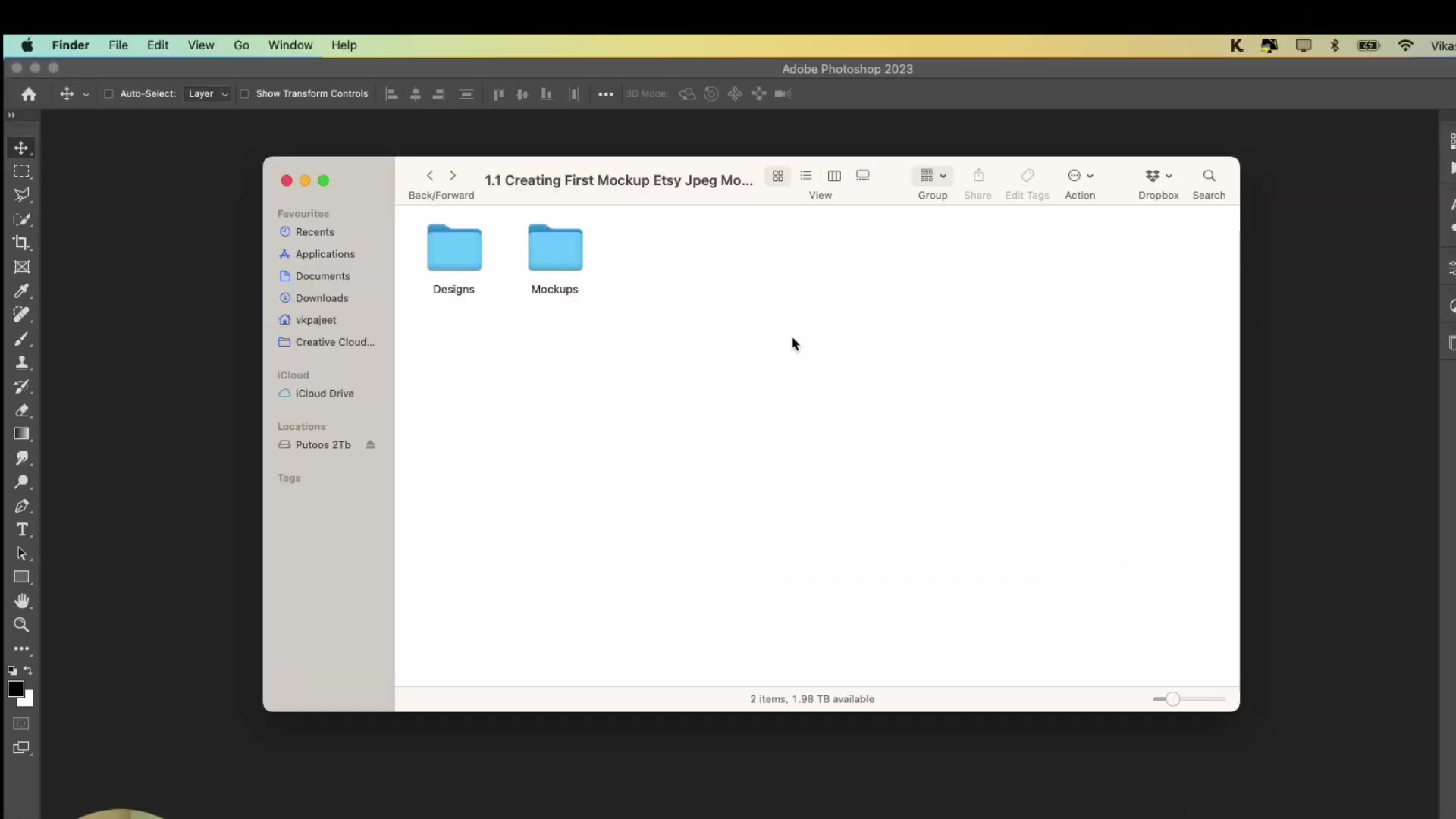Select the Brush tool
Image resolution: width=1456 pixels, height=819 pixels.
click(x=21, y=339)
